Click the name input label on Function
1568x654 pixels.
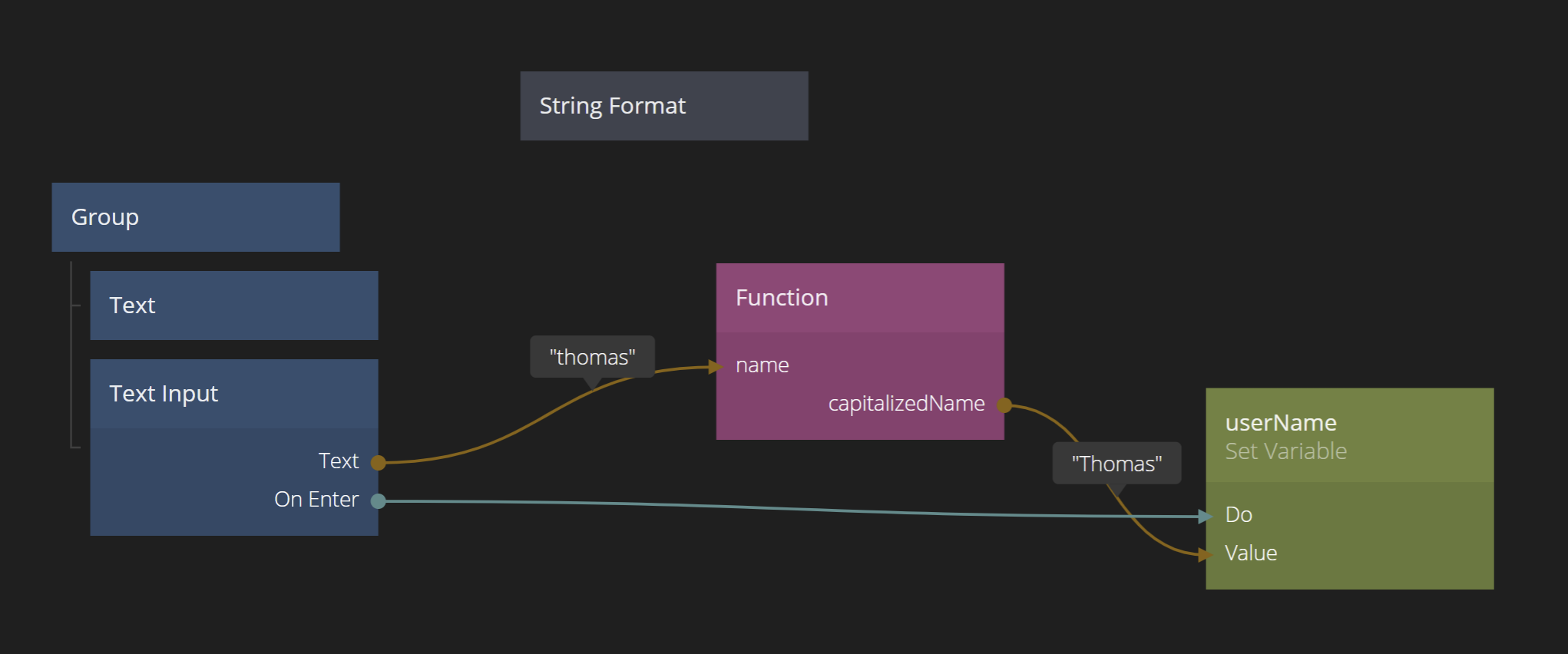762,365
